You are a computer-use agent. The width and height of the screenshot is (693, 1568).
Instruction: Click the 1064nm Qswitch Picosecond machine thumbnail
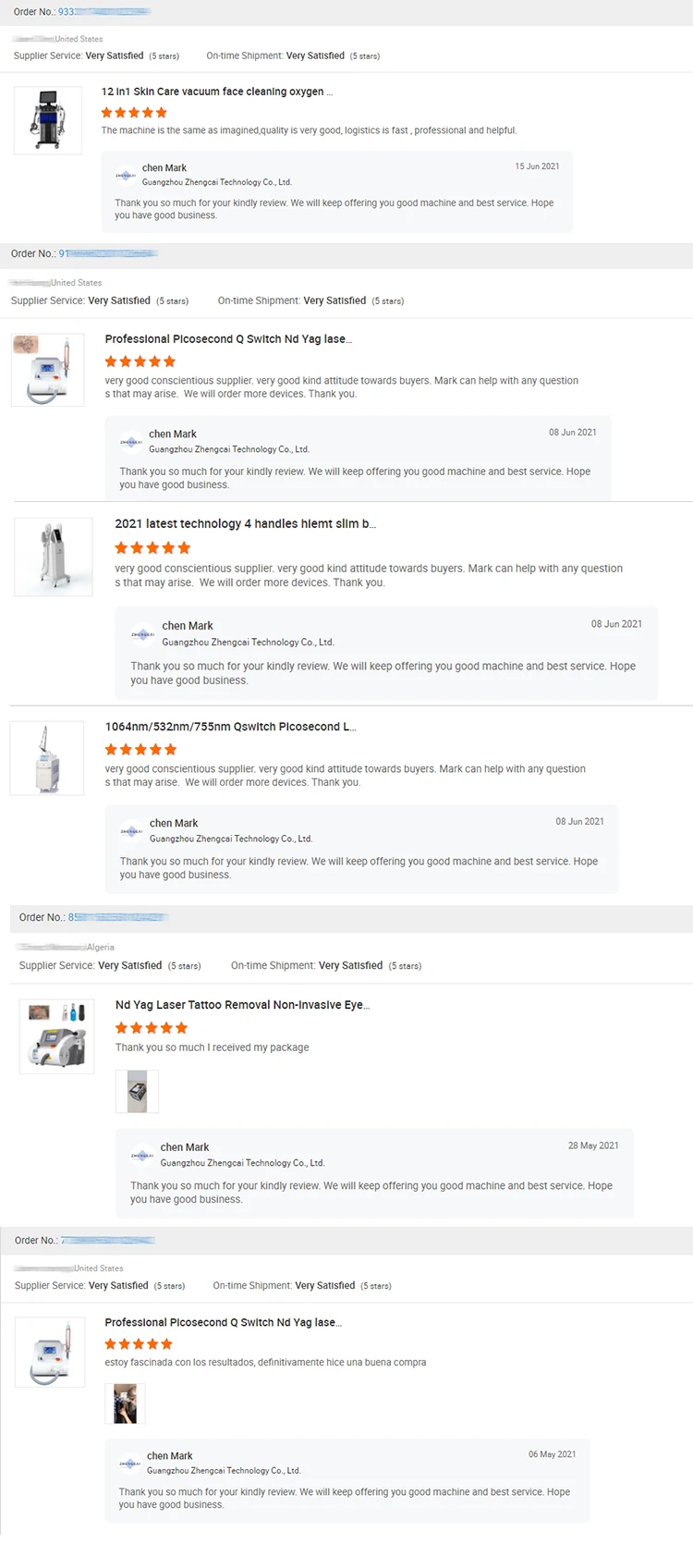[47, 758]
